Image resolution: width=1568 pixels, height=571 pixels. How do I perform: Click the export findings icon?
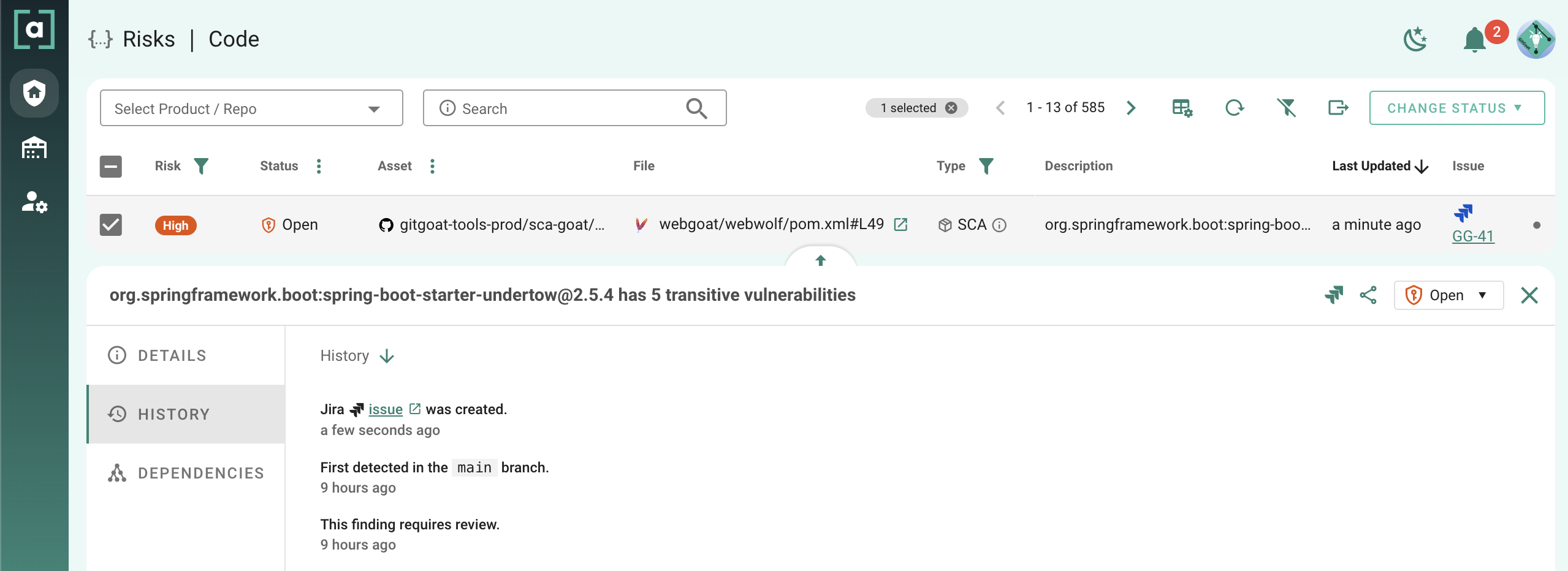(1338, 108)
